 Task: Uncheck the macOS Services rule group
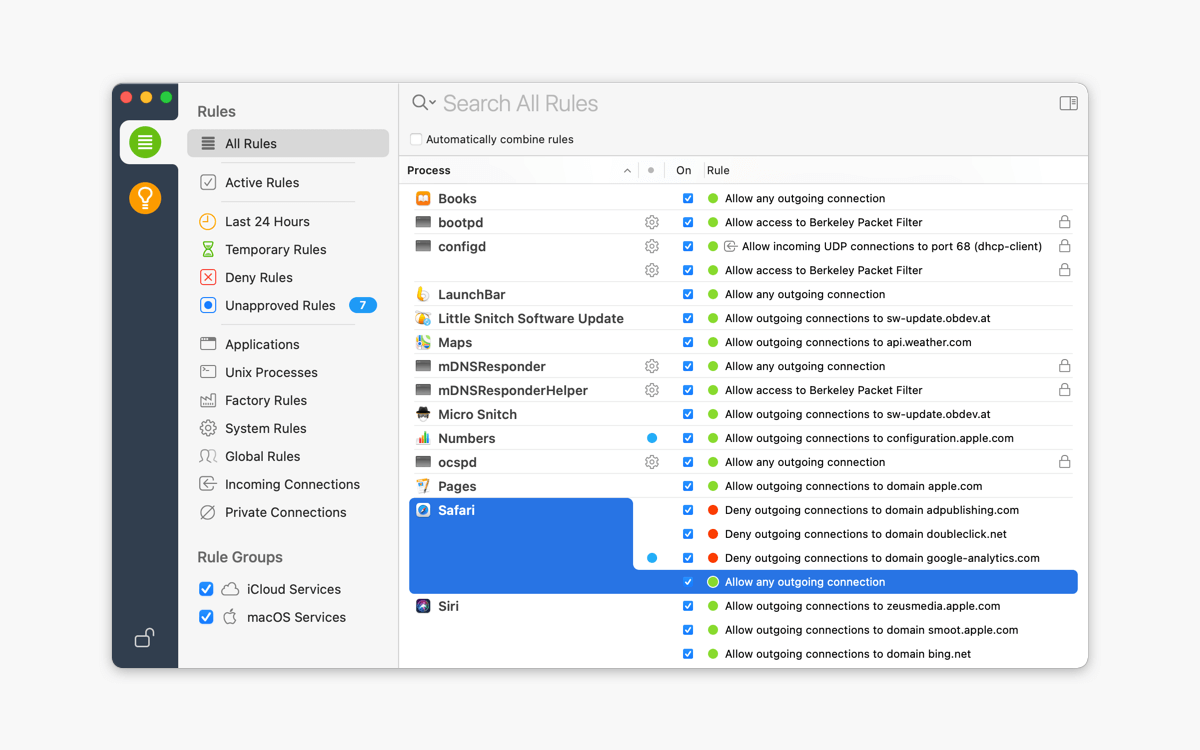click(206, 617)
